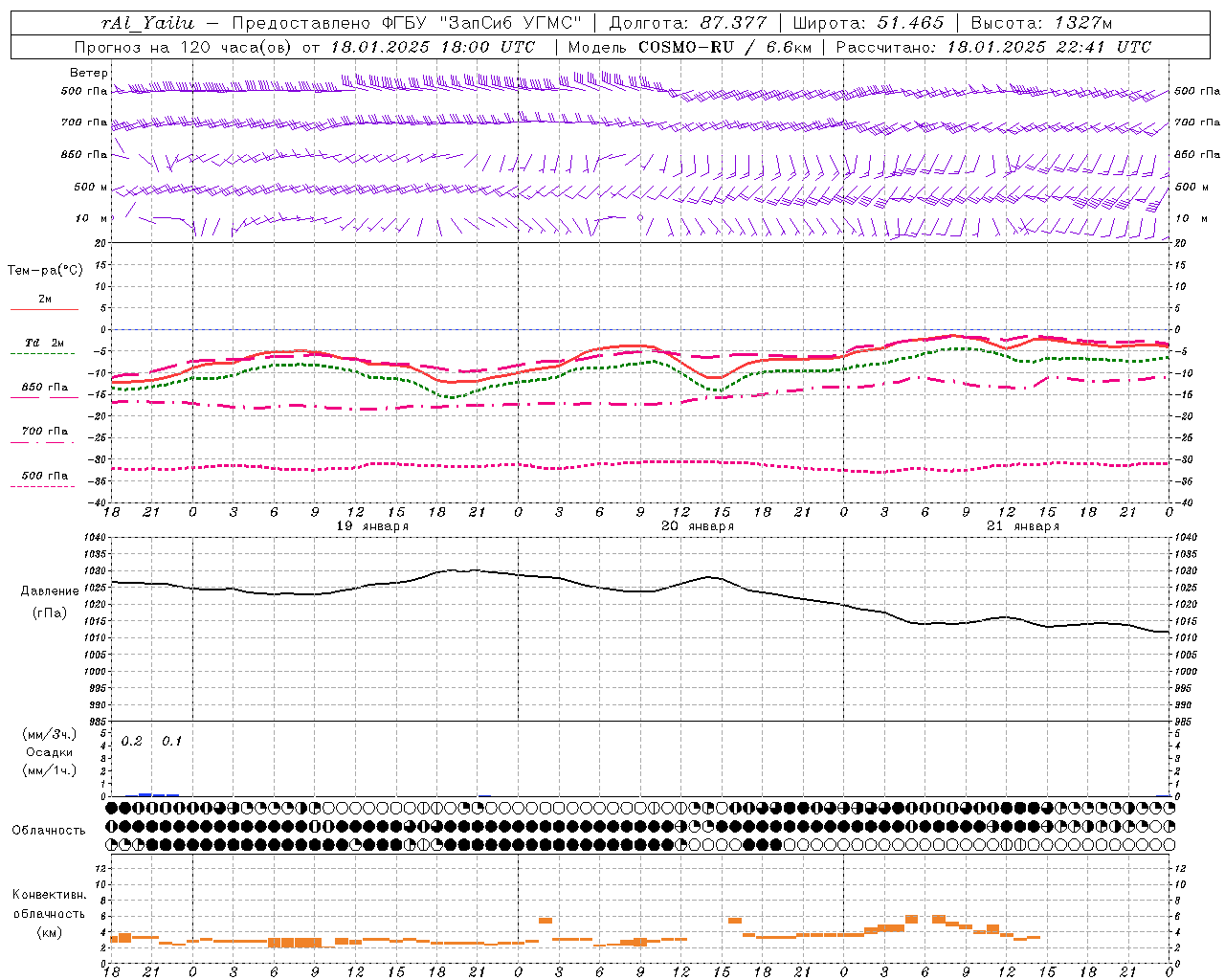
Task: Click the '(км)' convective height unit label
Action: pos(50,932)
